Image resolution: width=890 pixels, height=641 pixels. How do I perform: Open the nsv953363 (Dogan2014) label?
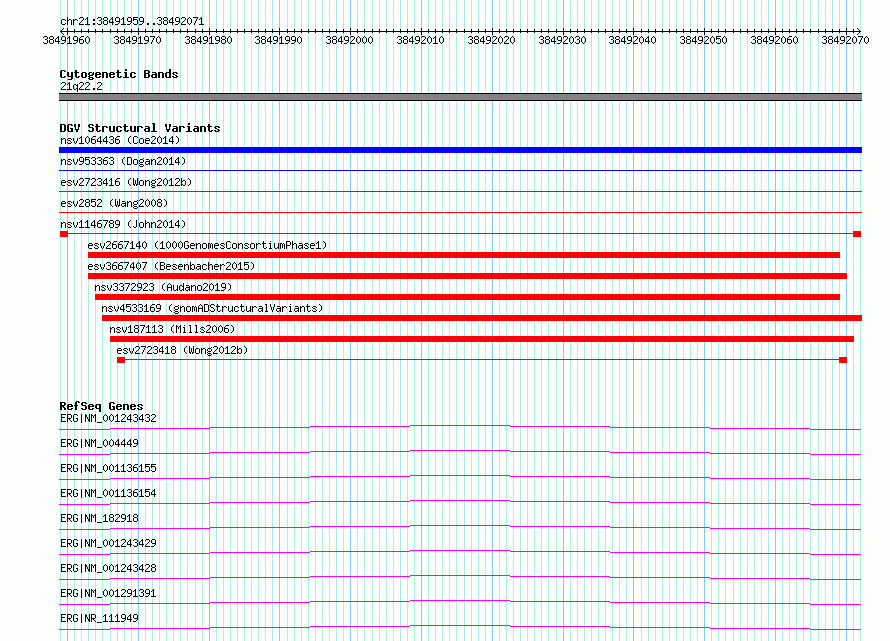[x=123, y=161]
